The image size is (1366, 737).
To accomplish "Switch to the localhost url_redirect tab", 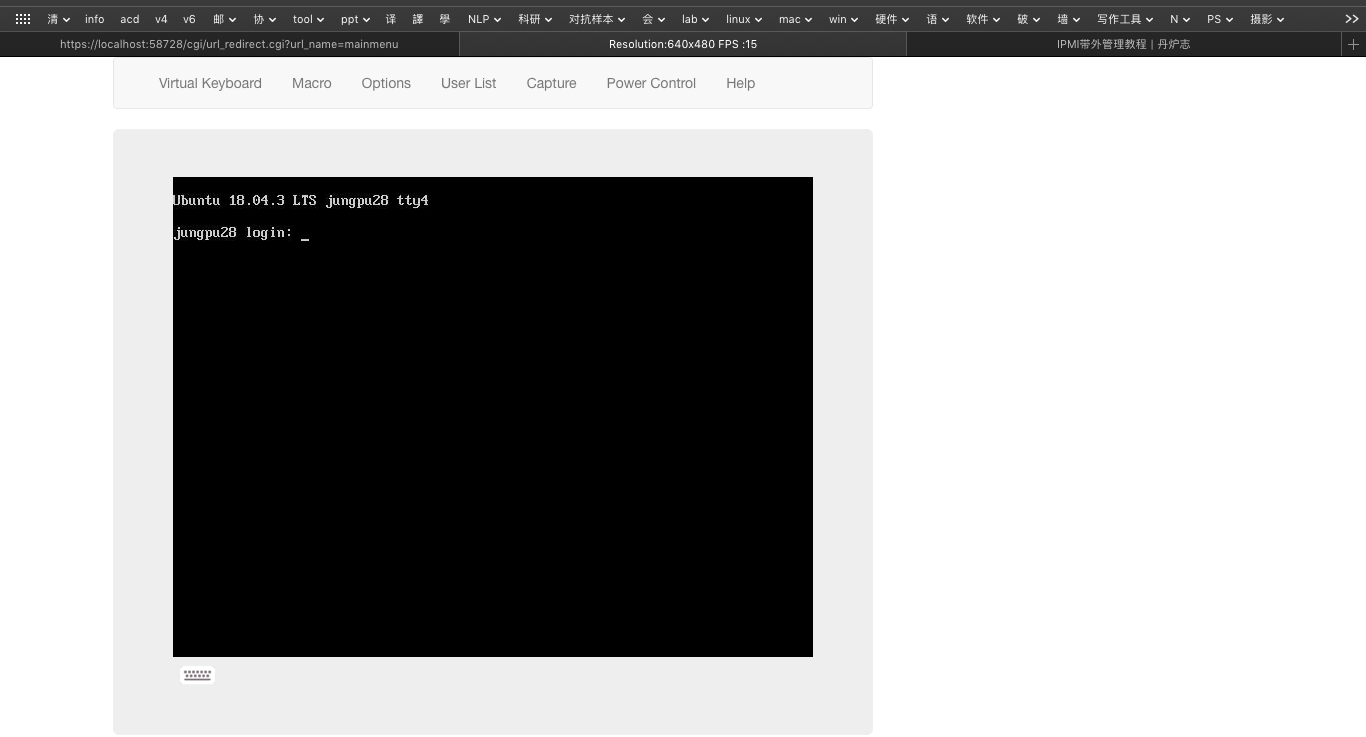I will point(229,44).
